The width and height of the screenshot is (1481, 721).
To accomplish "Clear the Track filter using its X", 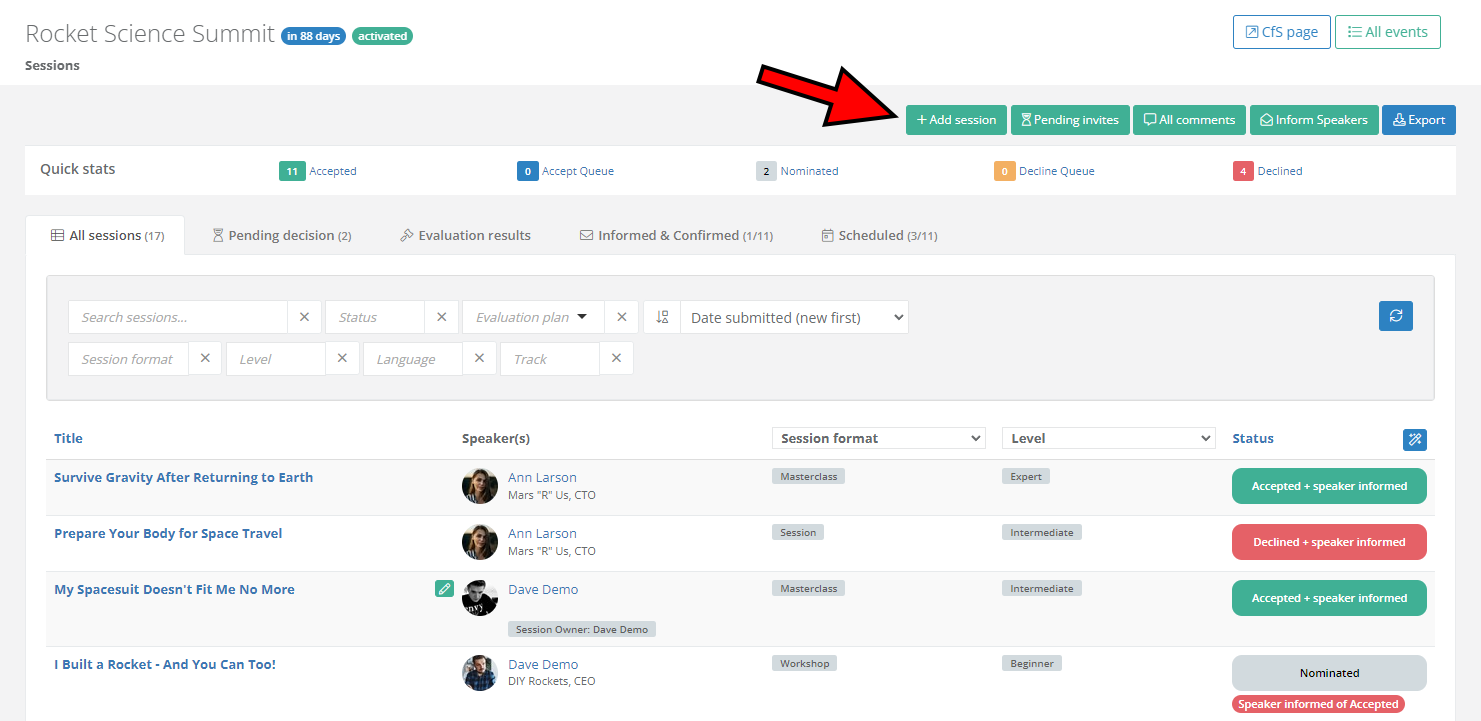I will [x=616, y=359].
